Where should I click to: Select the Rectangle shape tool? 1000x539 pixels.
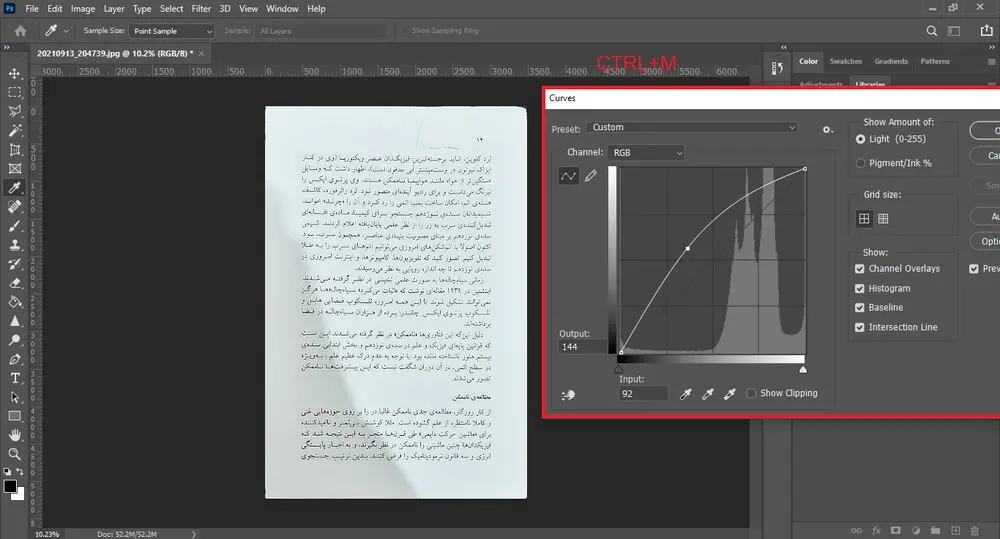pos(15,417)
